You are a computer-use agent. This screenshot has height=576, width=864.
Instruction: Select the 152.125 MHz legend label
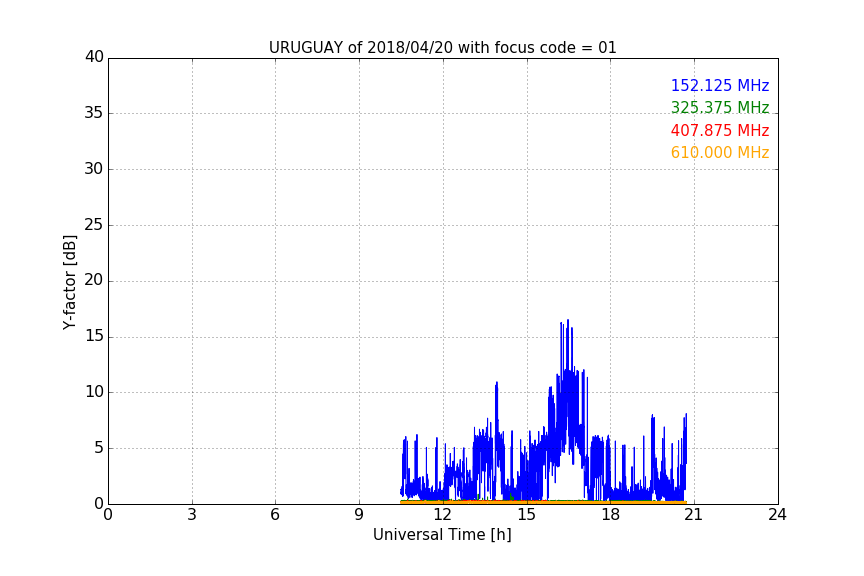point(720,85)
